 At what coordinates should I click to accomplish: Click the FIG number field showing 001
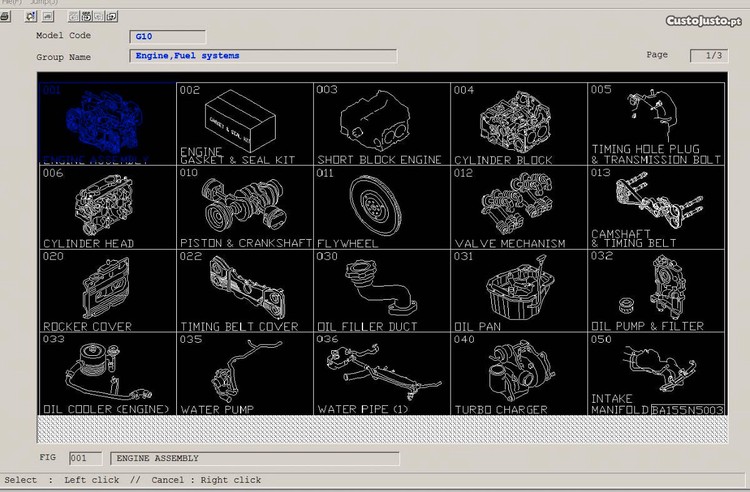85,459
